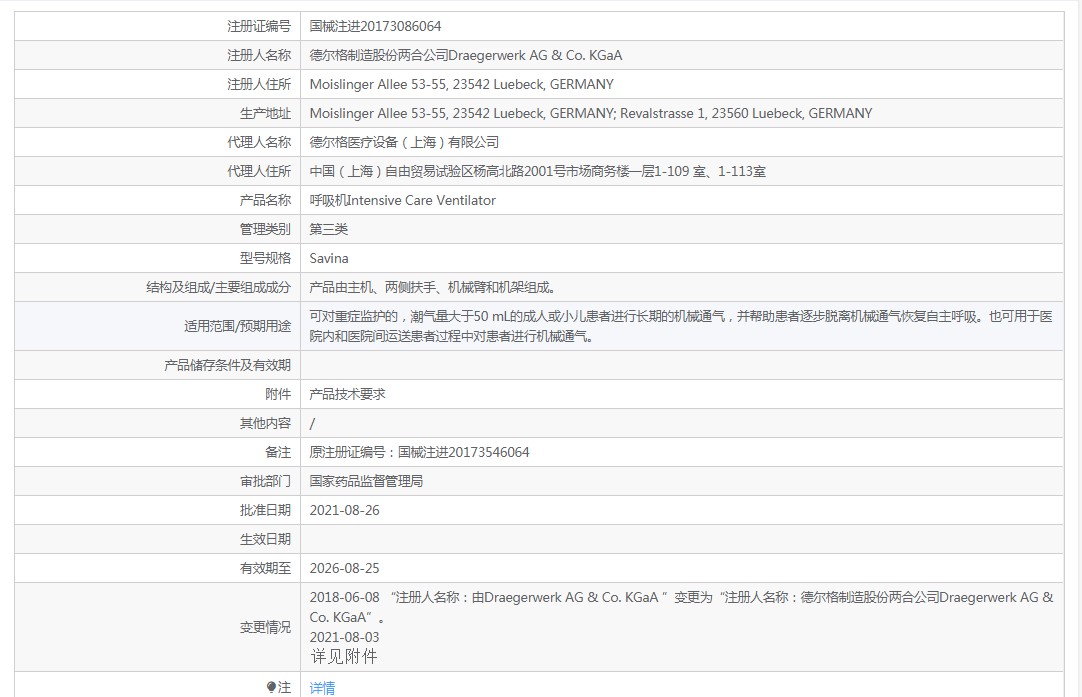
Task: Select registrant address Moislinger Allee 53-55, 23542 Luebeck
Action: click(x=462, y=84)
